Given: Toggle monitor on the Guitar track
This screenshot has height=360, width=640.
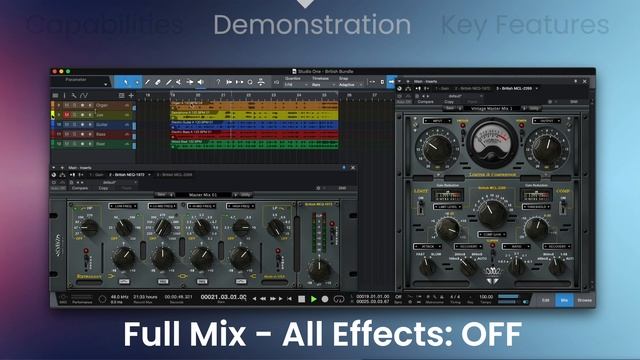Looking at the screenshot, I should pos(90,124).
